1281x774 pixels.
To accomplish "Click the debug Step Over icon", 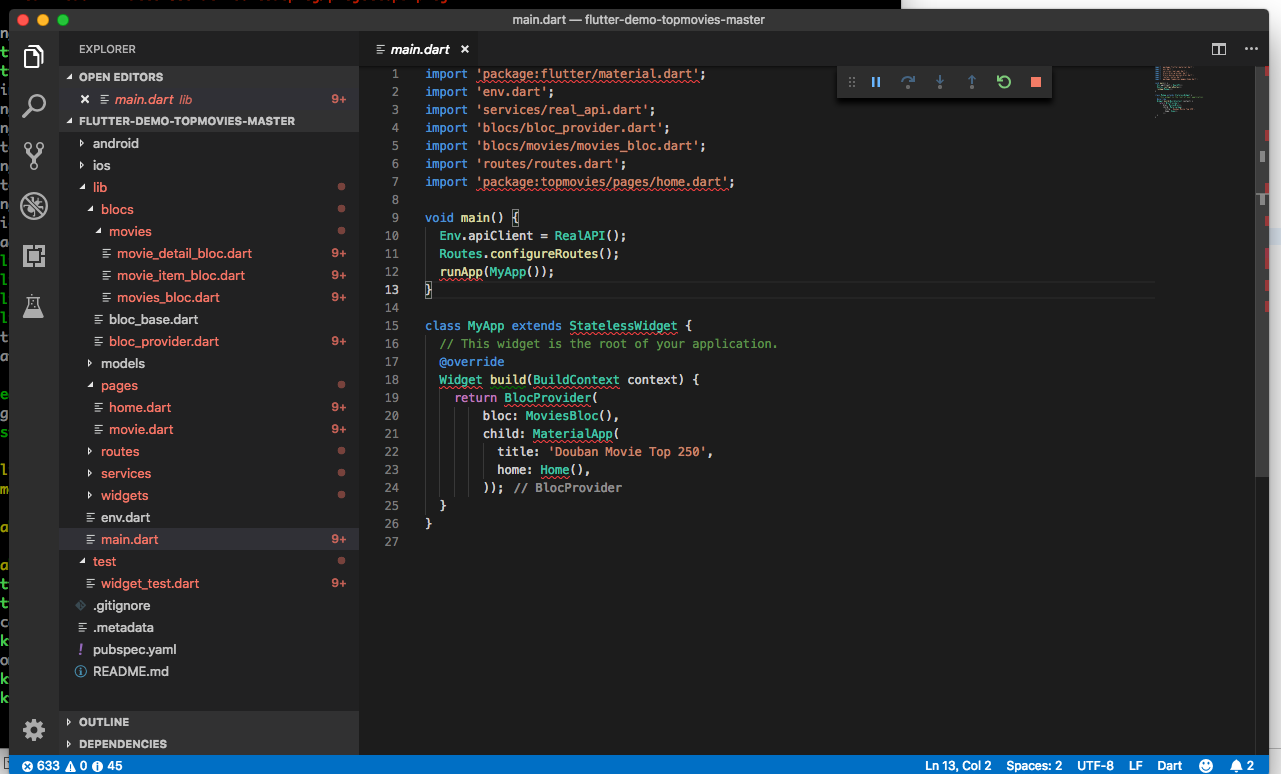I will [908, 82].
